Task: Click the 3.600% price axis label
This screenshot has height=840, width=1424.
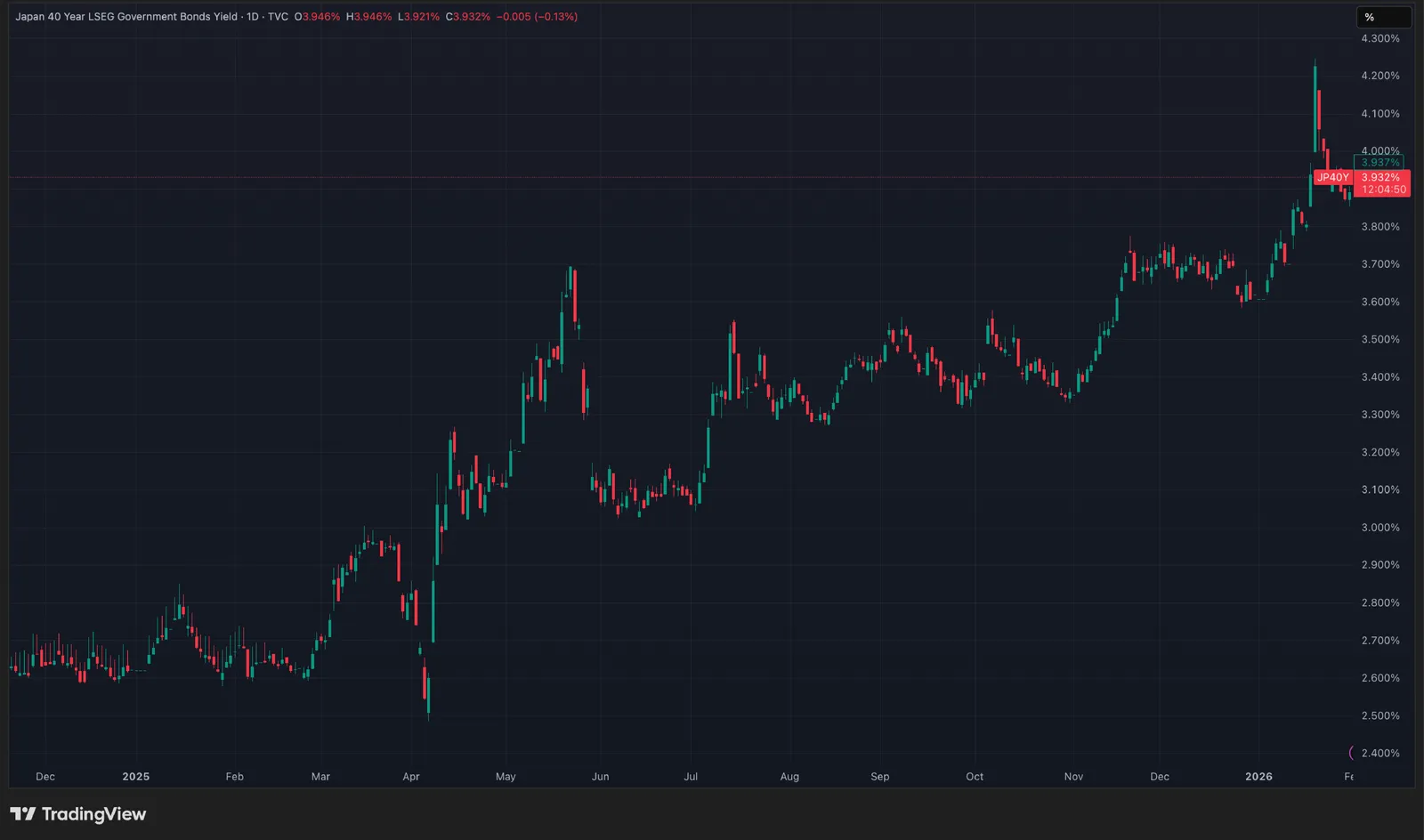Action: pyautogui.click(x=1380, y=302)
